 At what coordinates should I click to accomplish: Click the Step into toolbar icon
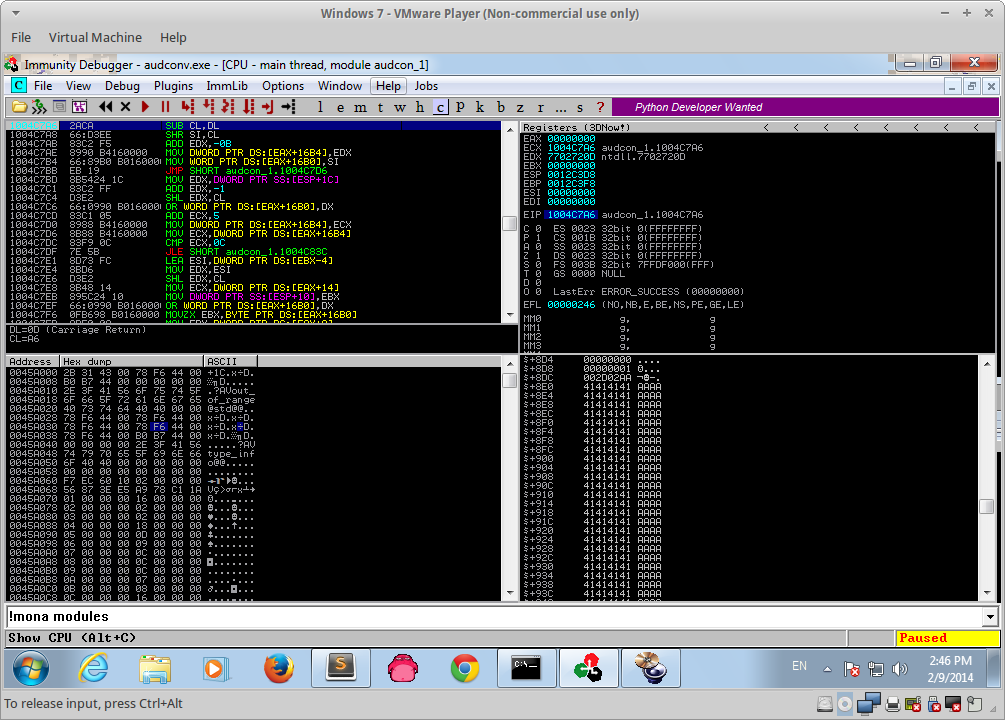[187, 107]
